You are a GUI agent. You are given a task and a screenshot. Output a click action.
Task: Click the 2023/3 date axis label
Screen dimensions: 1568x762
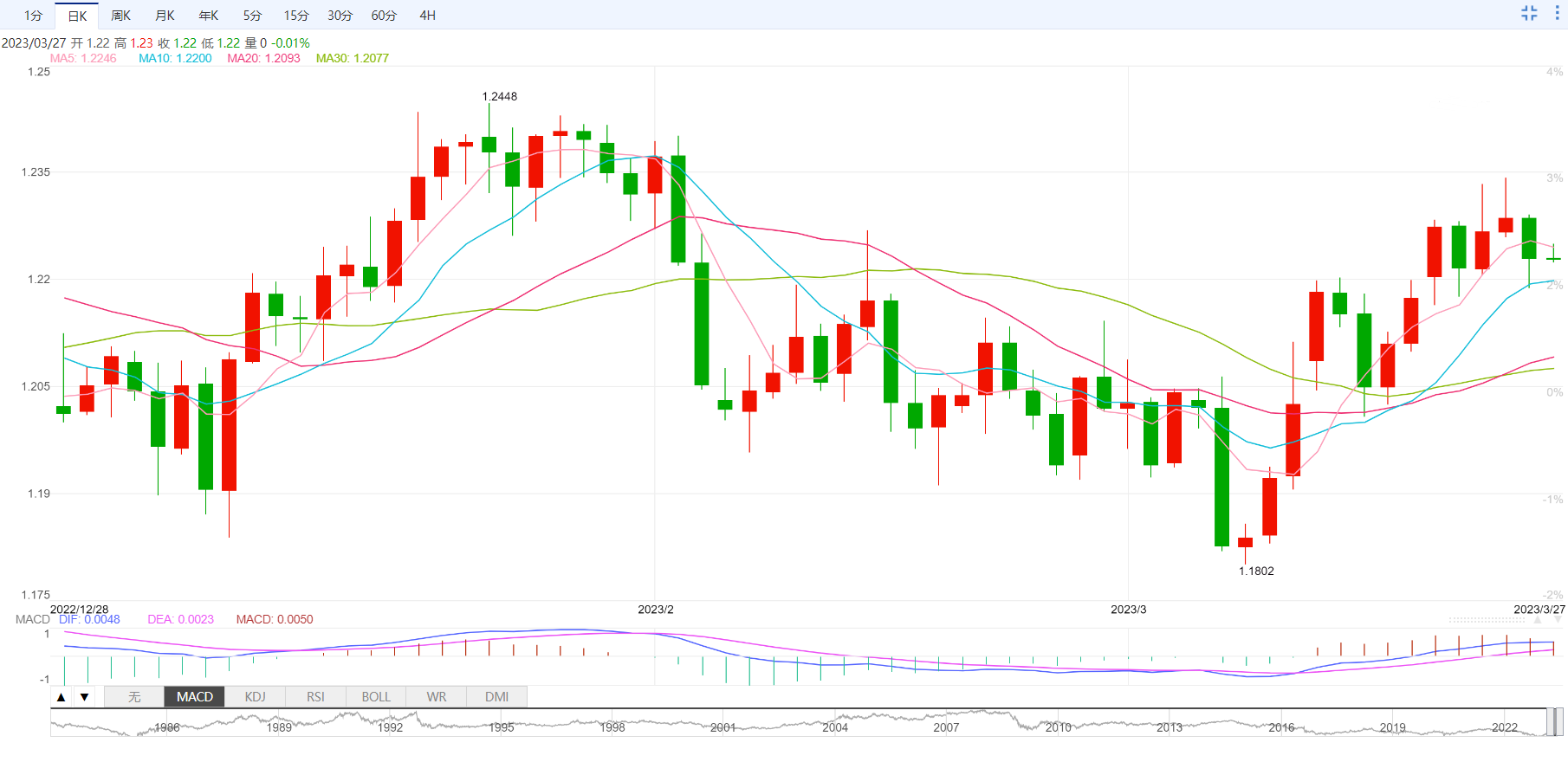[x=1129, y=610]
